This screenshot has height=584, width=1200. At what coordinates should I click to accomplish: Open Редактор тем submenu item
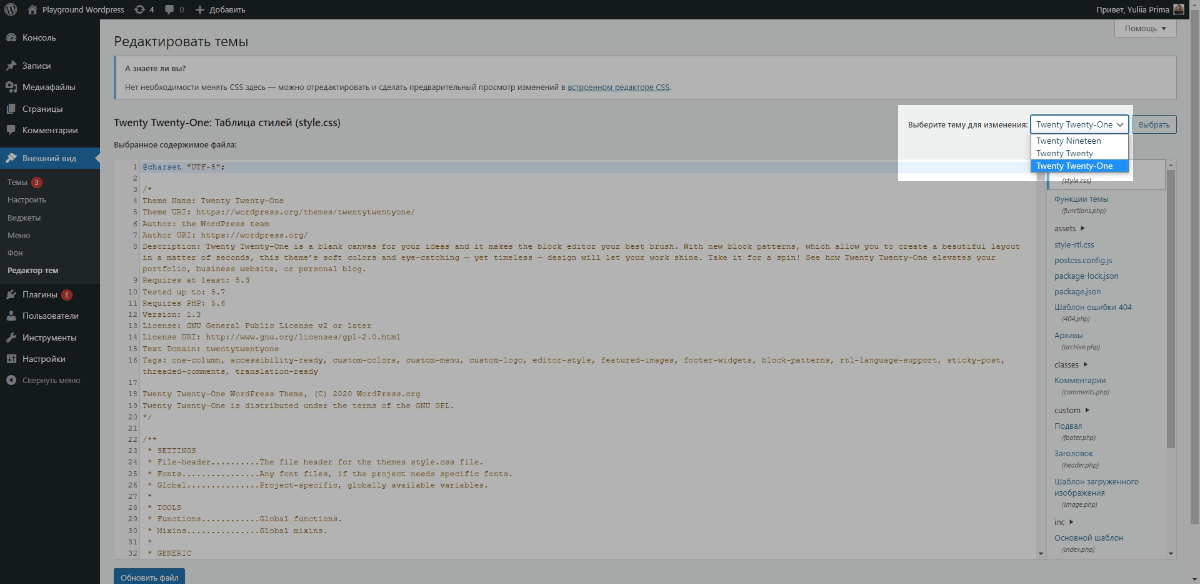point(33,270)
